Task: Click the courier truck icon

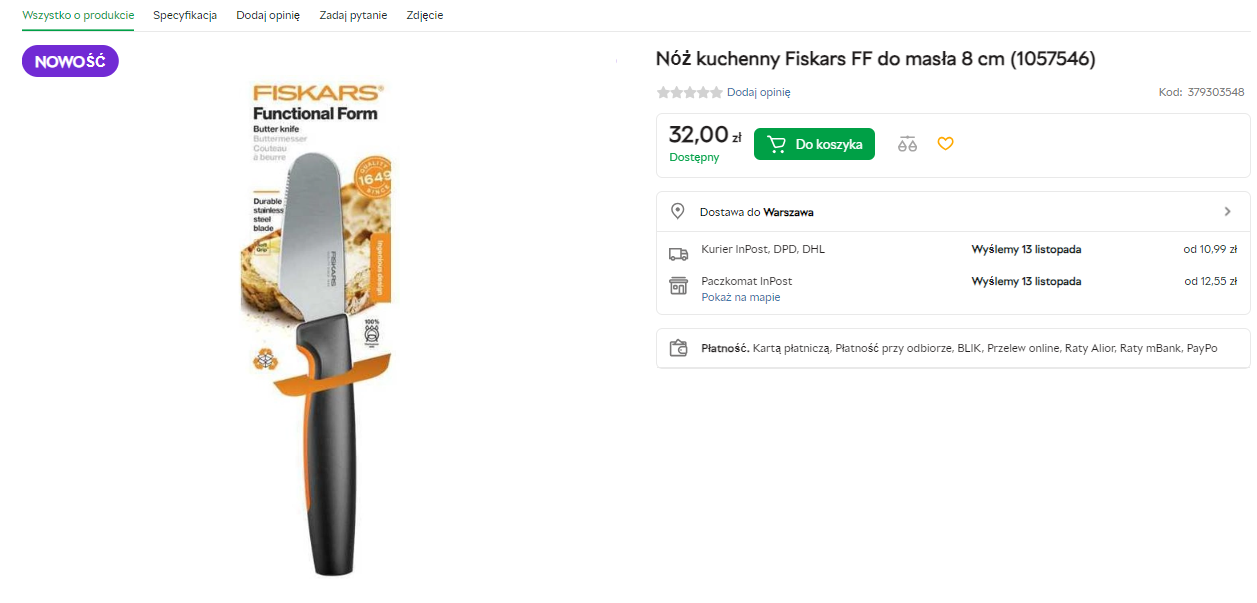Action: click(x=678, y=254)
